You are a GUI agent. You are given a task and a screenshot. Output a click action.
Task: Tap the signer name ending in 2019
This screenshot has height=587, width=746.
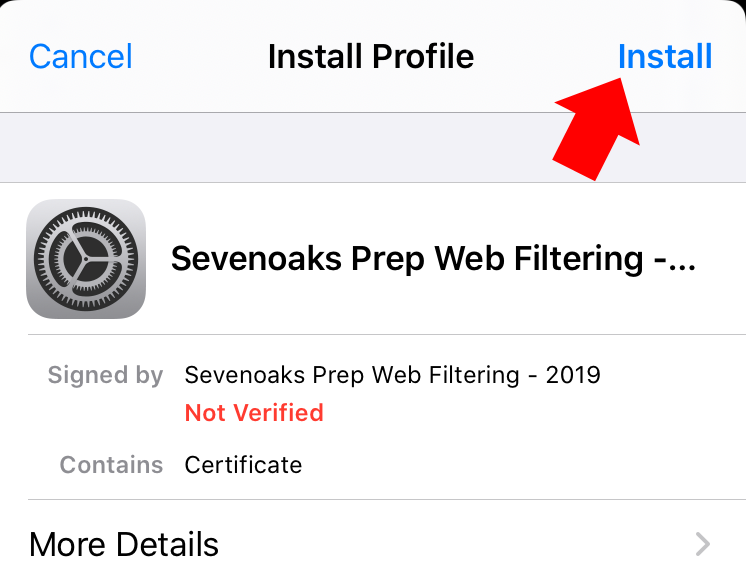[393, 375]
